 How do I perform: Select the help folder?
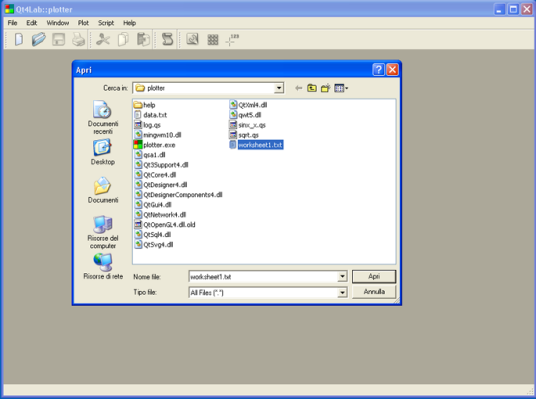(x=145, y=105)
